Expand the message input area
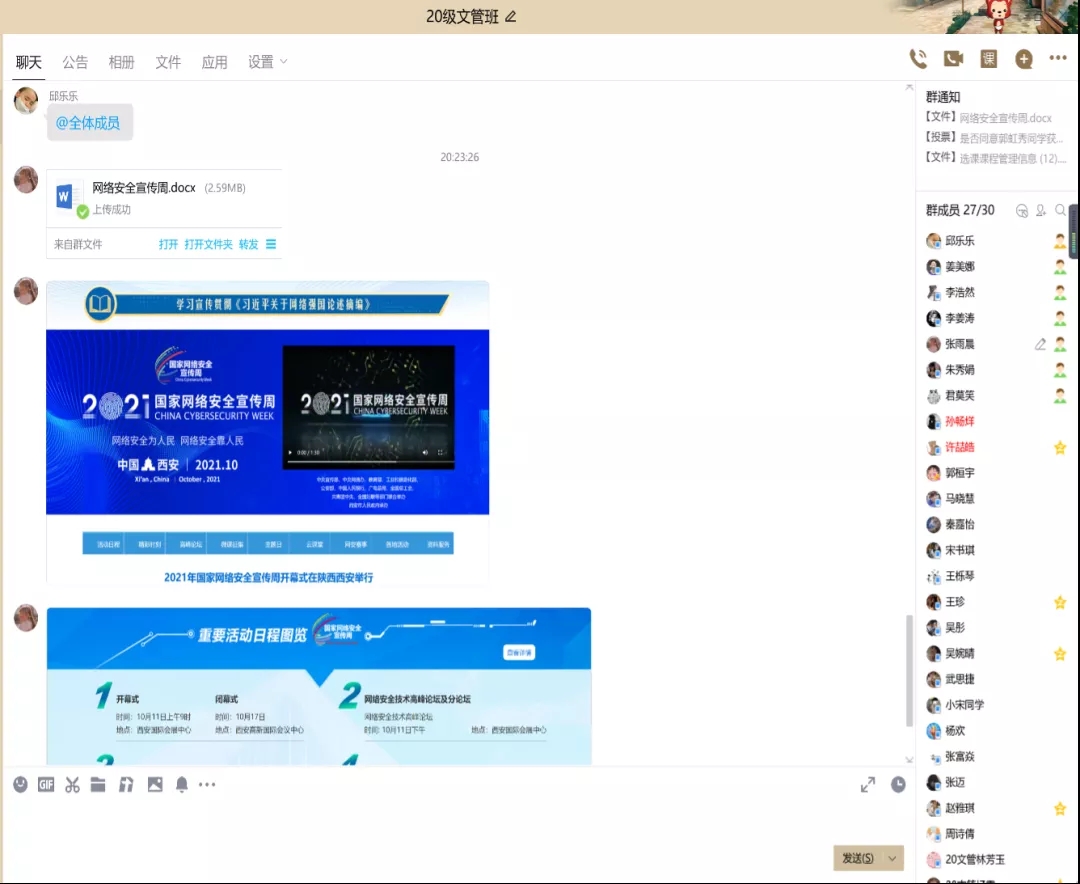This screenshot has width=1080, height=884. click(868, 785)
